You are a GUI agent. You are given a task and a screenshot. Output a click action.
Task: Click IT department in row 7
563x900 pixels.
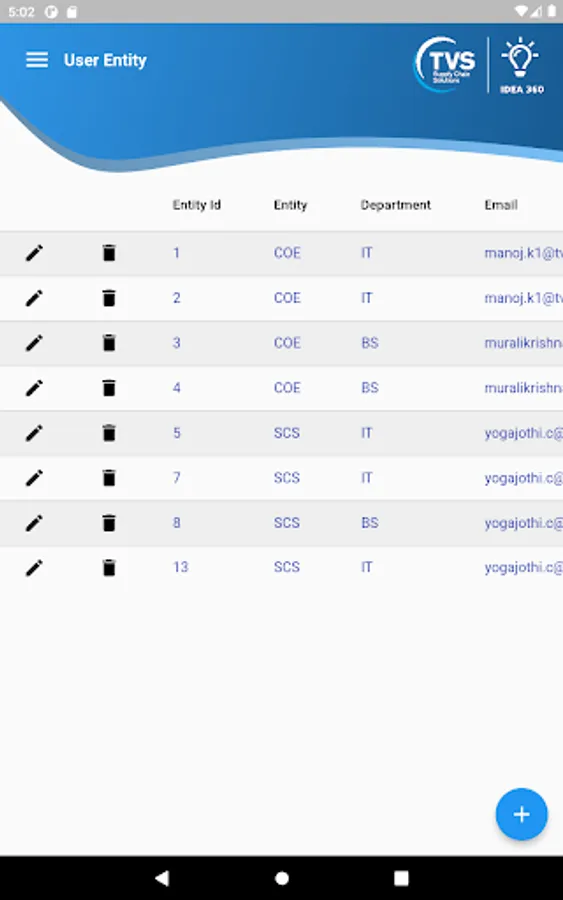[367, 478]
